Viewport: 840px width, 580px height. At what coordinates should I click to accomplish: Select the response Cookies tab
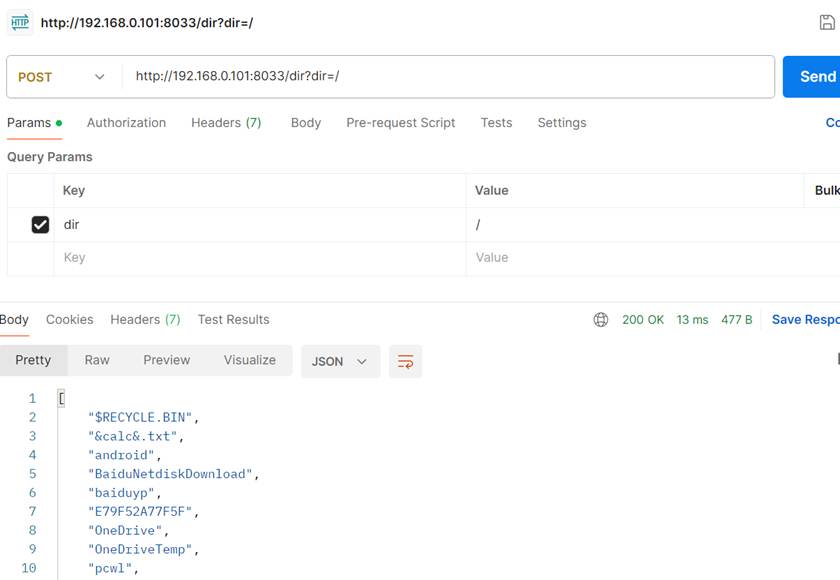(x=70, y=320)
